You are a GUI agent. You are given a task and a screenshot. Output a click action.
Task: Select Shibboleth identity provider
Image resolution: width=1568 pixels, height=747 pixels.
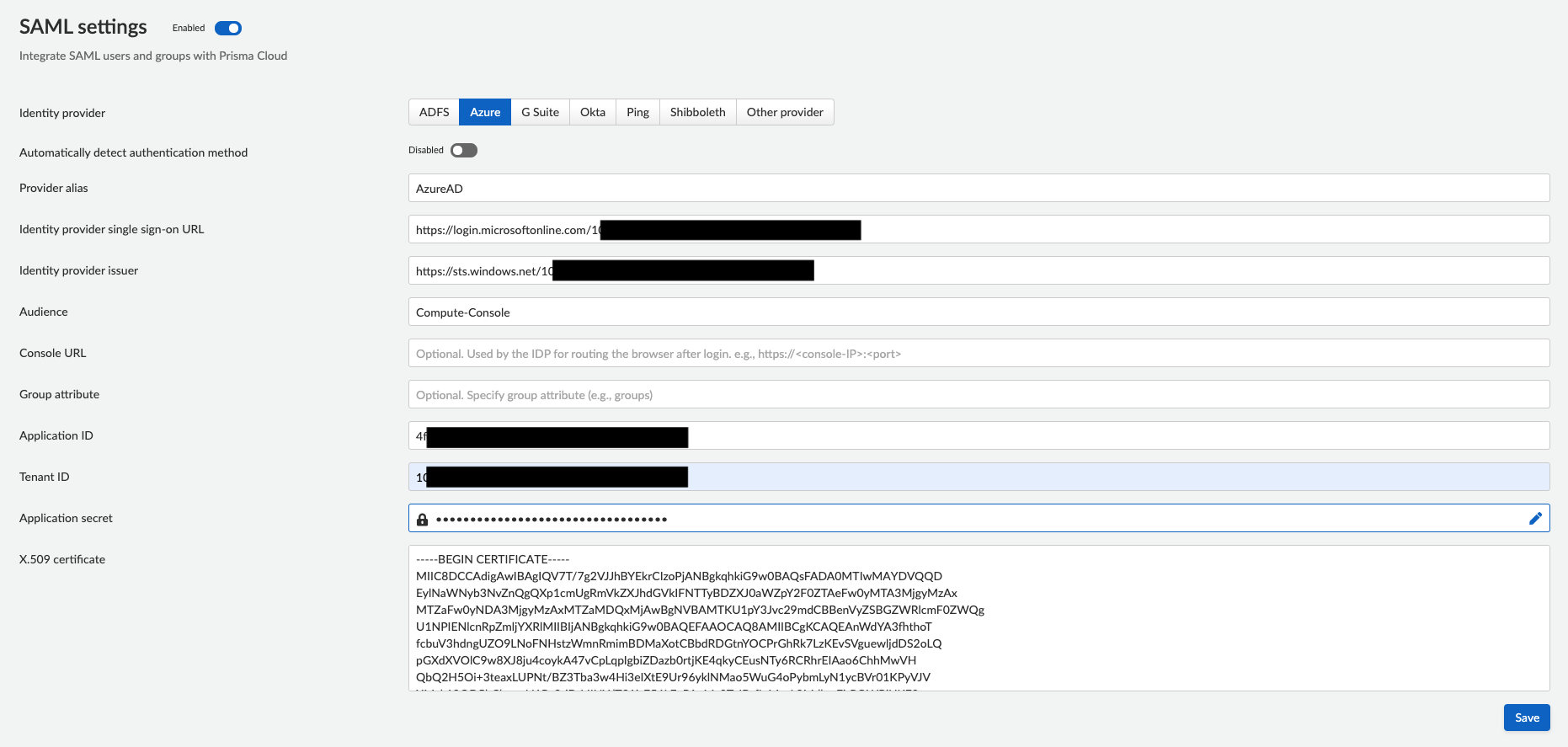tap(697, 112)
